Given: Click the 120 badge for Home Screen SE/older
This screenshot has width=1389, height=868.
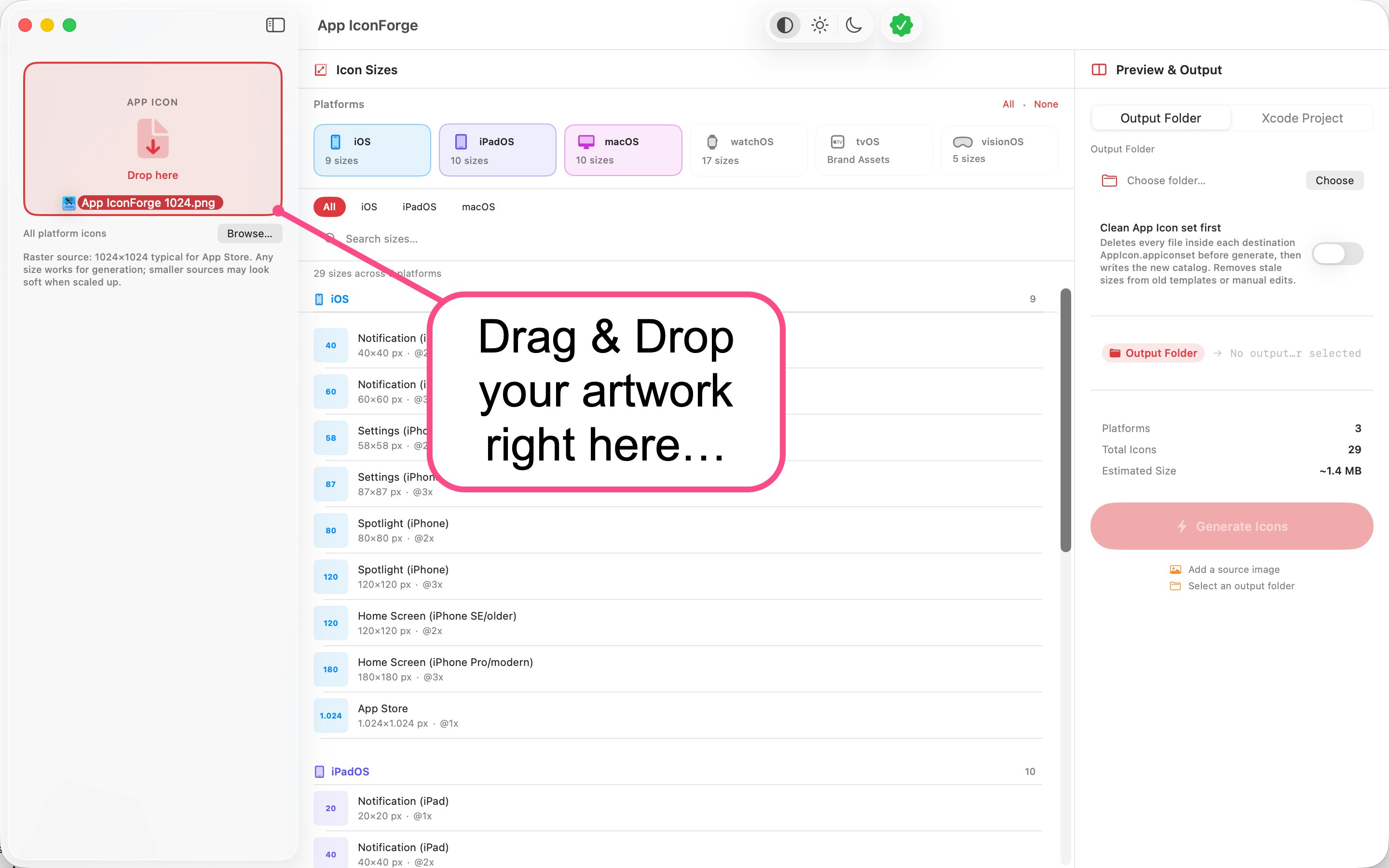Looking at the screenshot, I should tap(330, 624).
